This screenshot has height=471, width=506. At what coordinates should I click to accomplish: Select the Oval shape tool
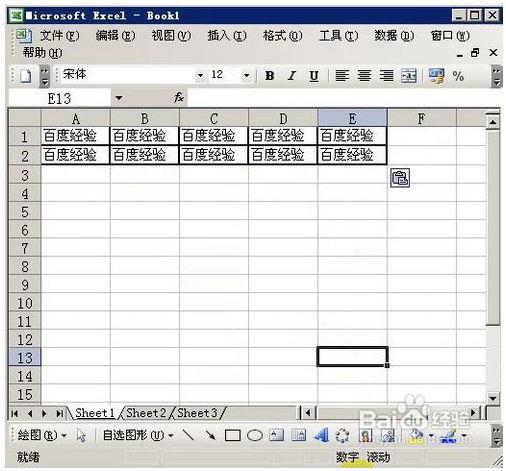(x=255, y=435)
